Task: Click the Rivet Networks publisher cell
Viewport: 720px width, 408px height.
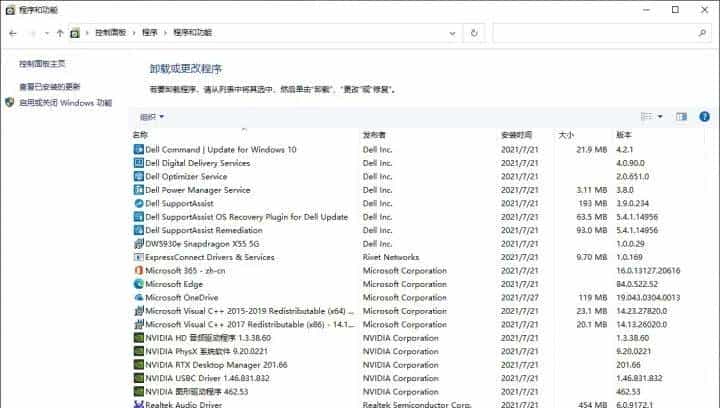Action: [x=391, y=257]
